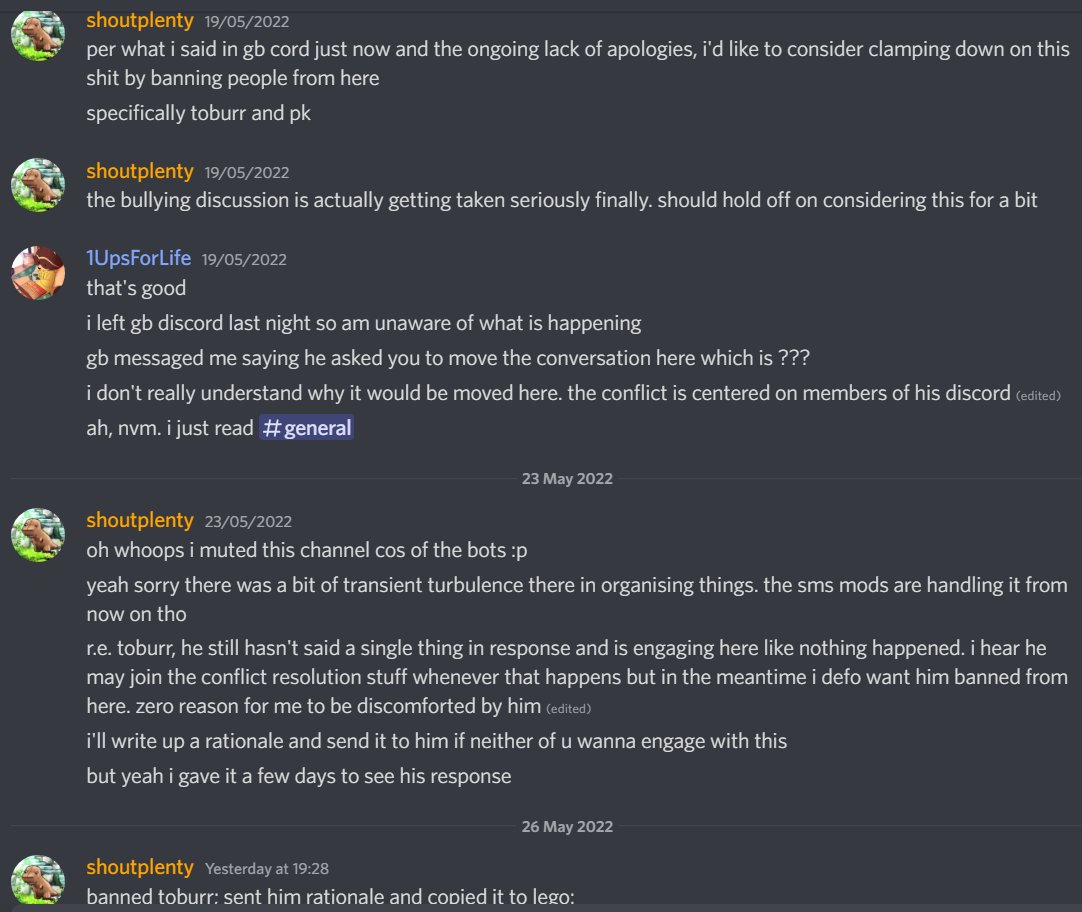
Task: Click the shoutplenty username posted Yesterday at 19:28
Action: (x=139, y=867)
